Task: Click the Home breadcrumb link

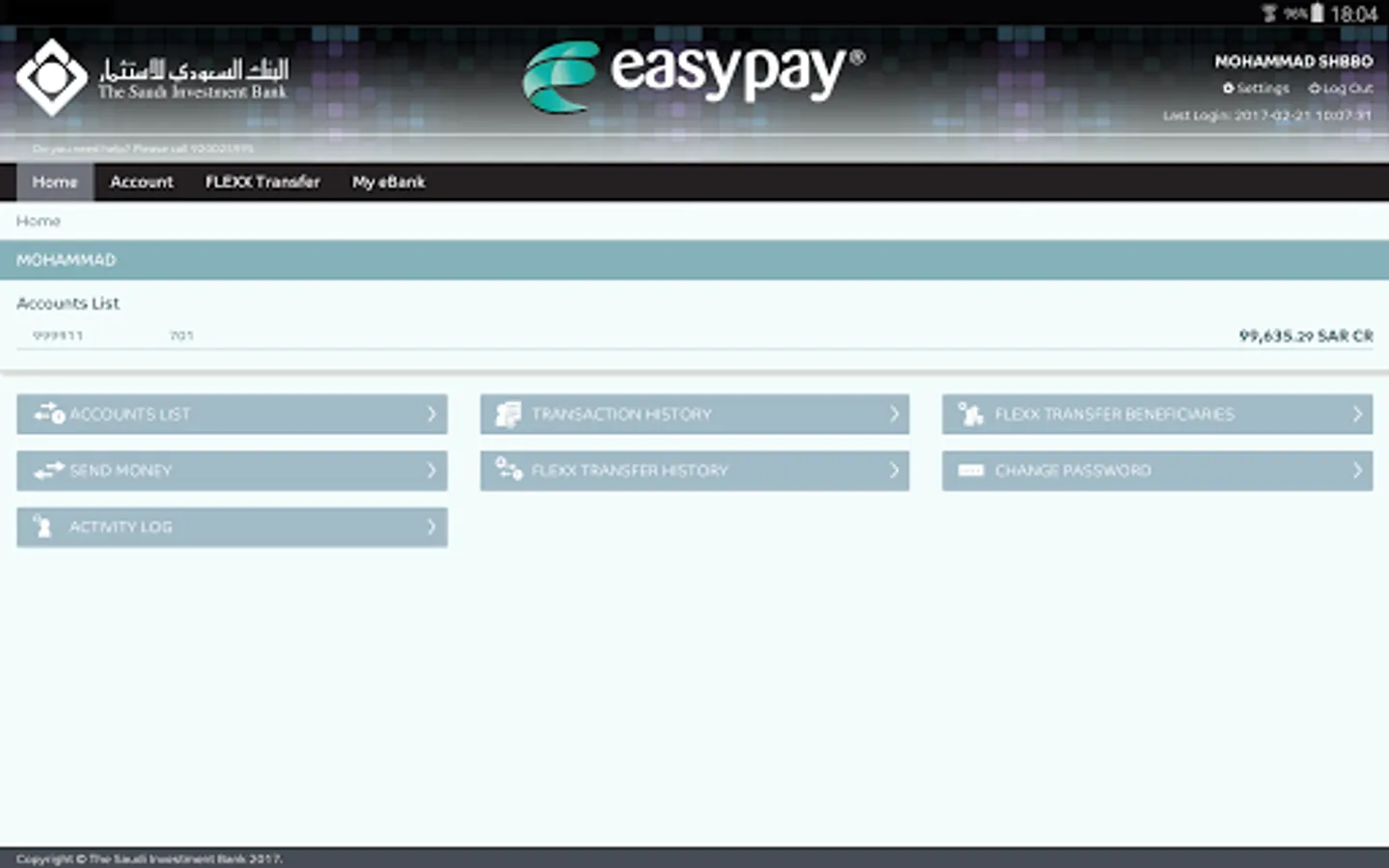Action: [39, 221]
